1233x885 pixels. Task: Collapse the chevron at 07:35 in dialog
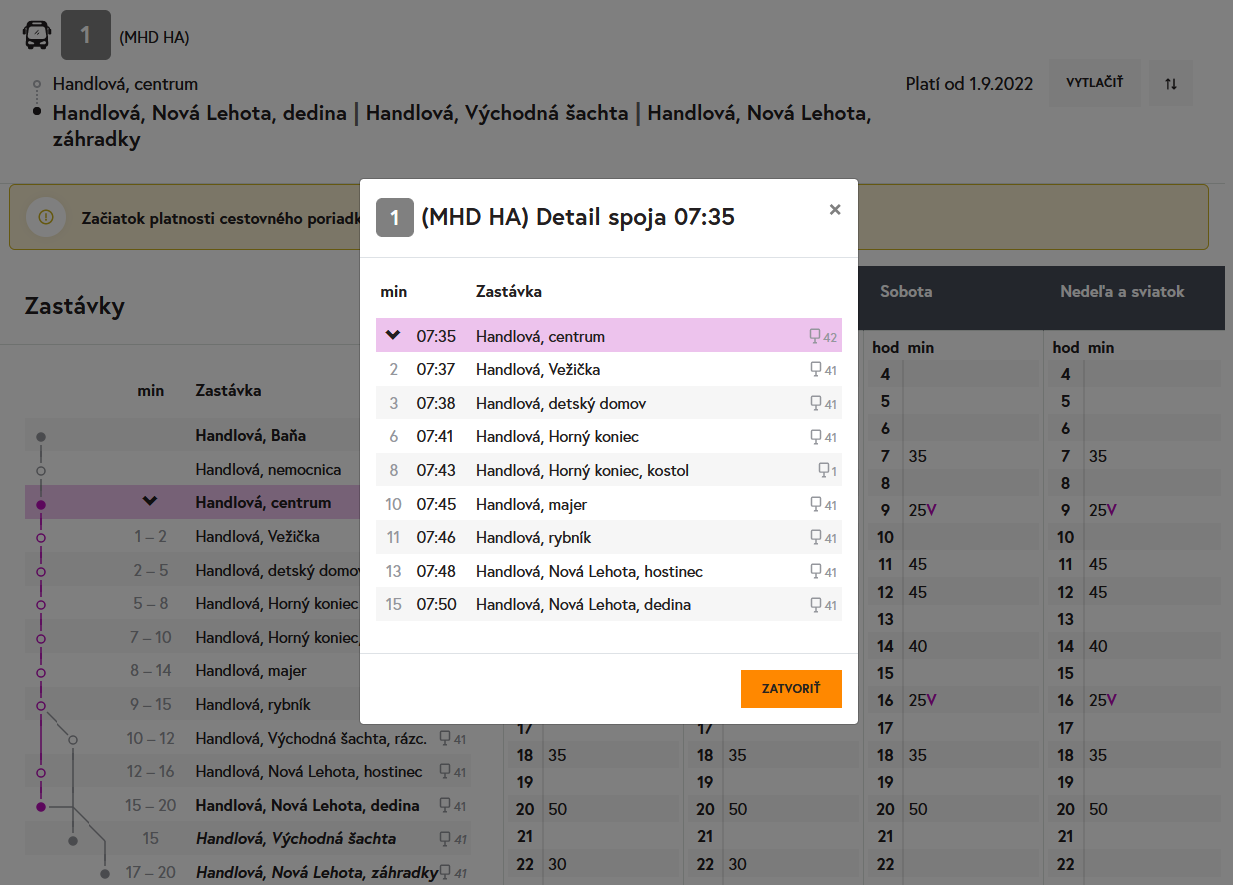click(x=393, y=335)
